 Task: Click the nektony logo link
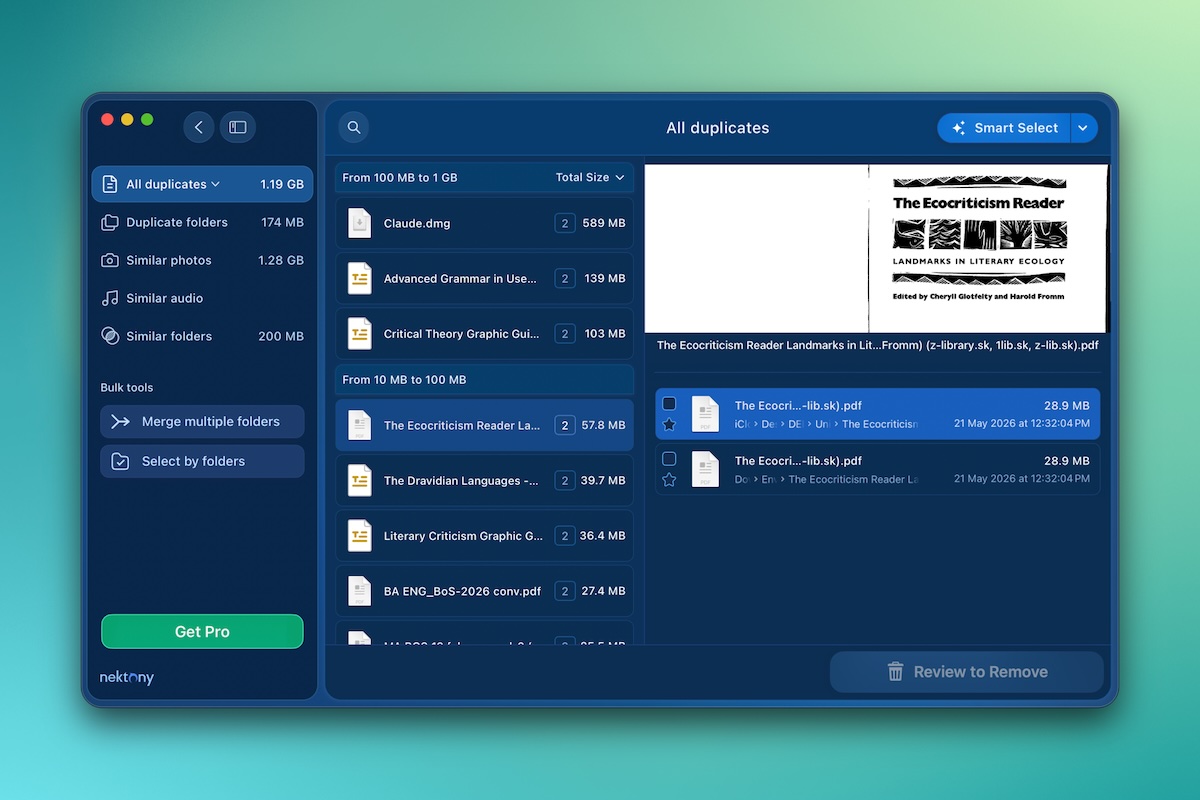[x=127, y=677]
